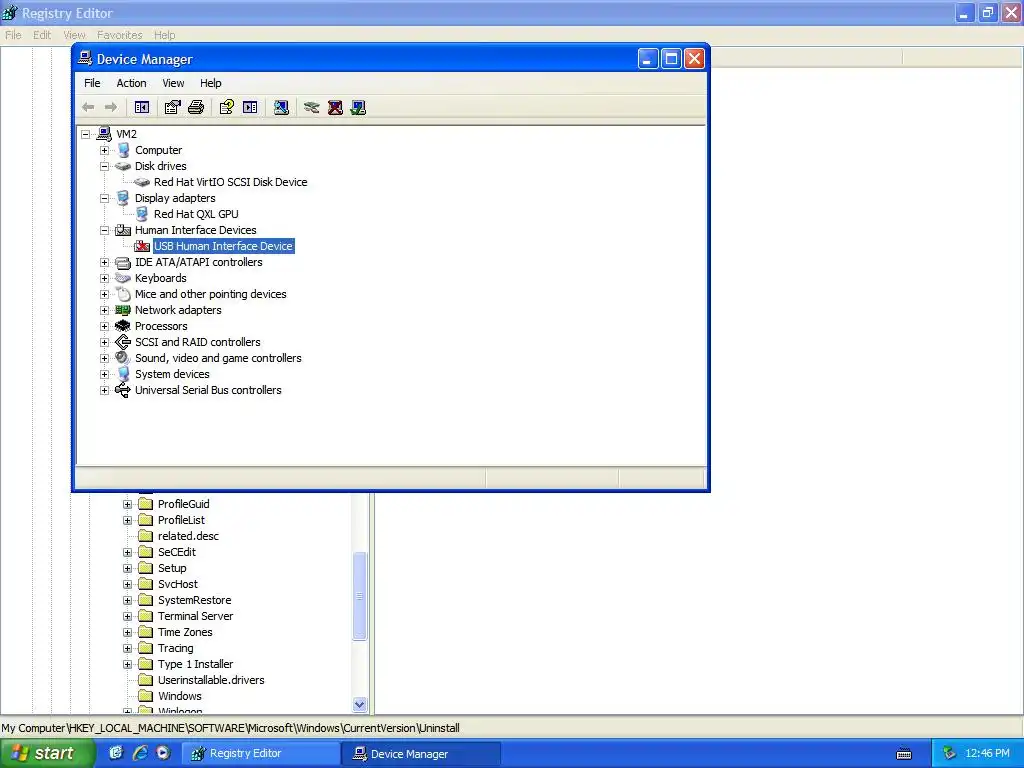Click the Help toolbar icon with question mark
This screenshot has width=1024, height=768.
click(x=227, y=107)
